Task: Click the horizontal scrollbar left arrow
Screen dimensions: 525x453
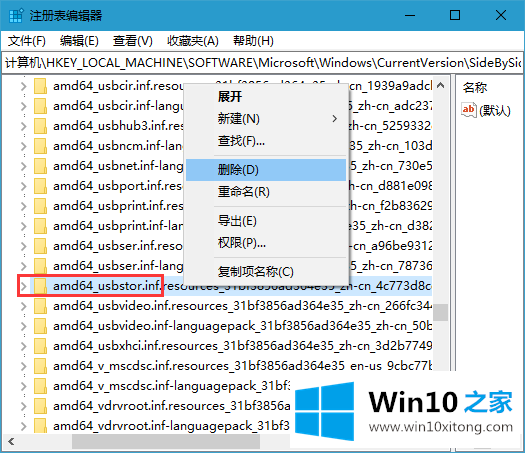Action: coord(11,441)
